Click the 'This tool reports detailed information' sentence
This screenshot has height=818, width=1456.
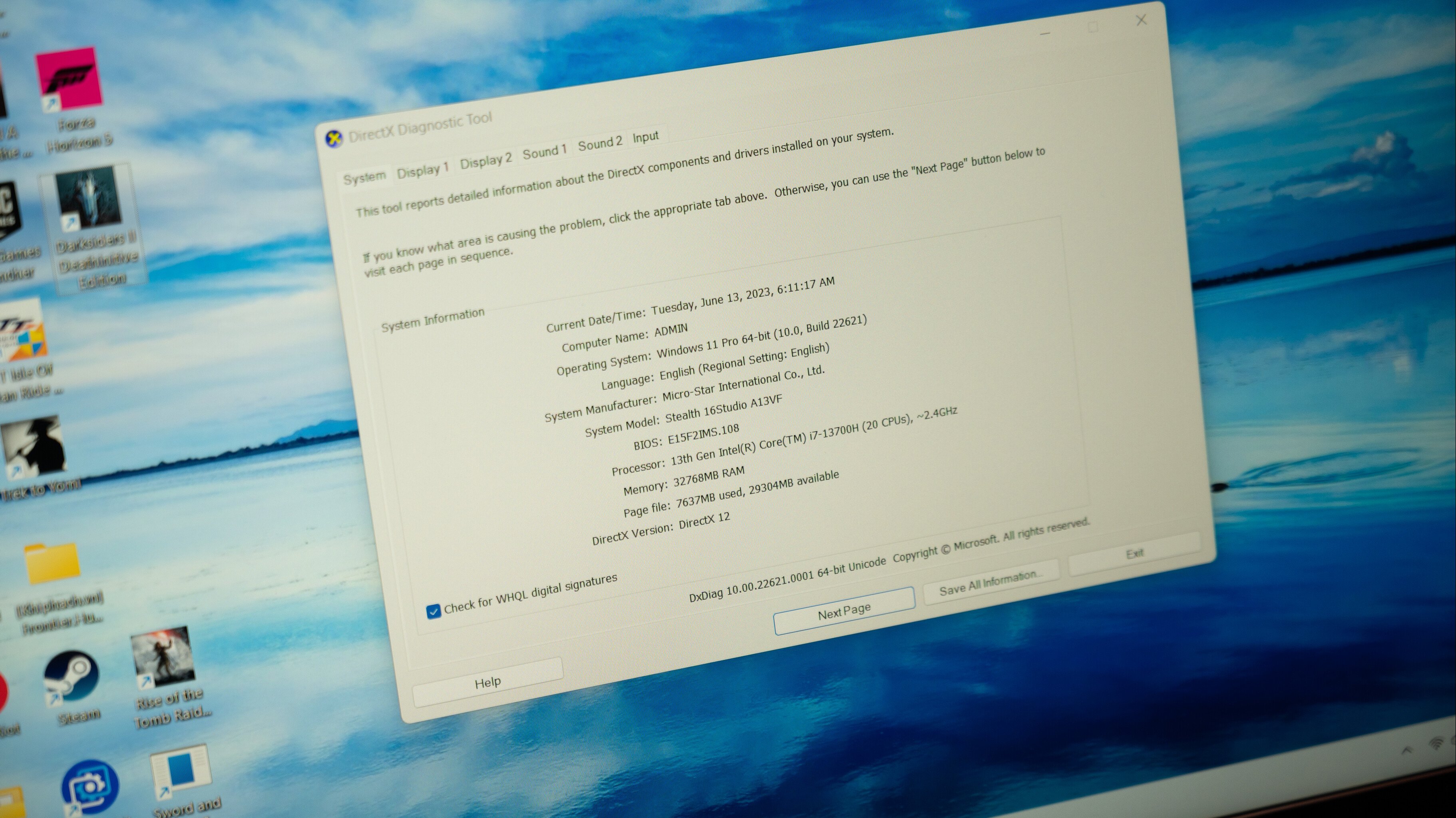[625, 173]
